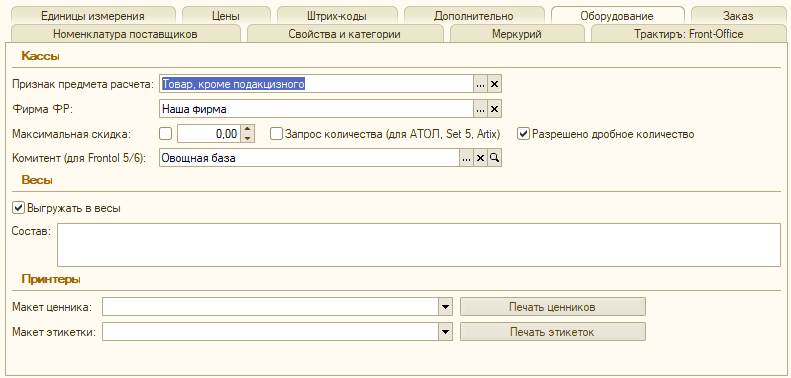Image resolution: width=791 pixels, height=378 pixels.
Task: Open selection list for Комитент field
Action: pyautogui.click(x=467, y=158)
